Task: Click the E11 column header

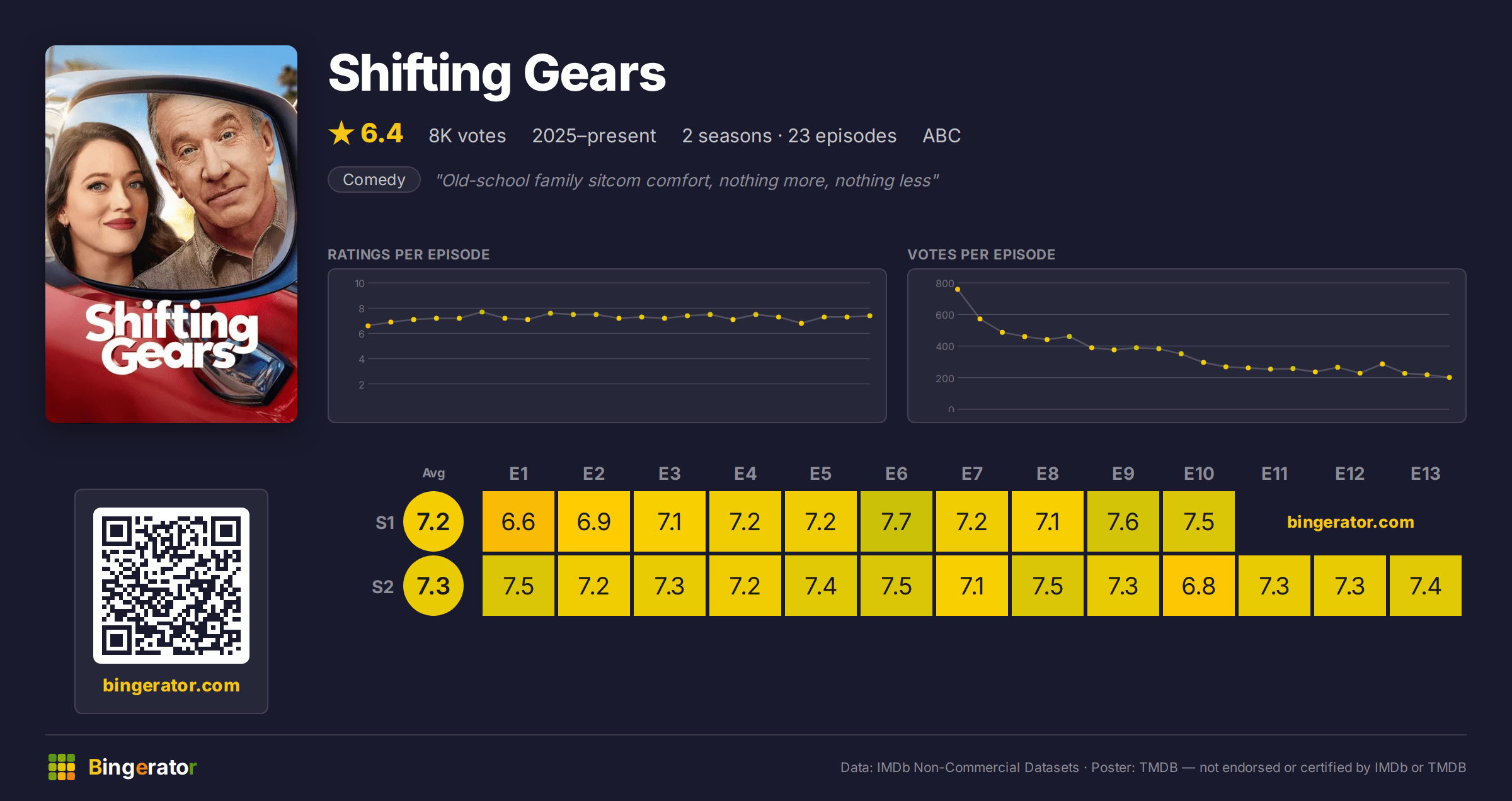Action: (1274, 474)
